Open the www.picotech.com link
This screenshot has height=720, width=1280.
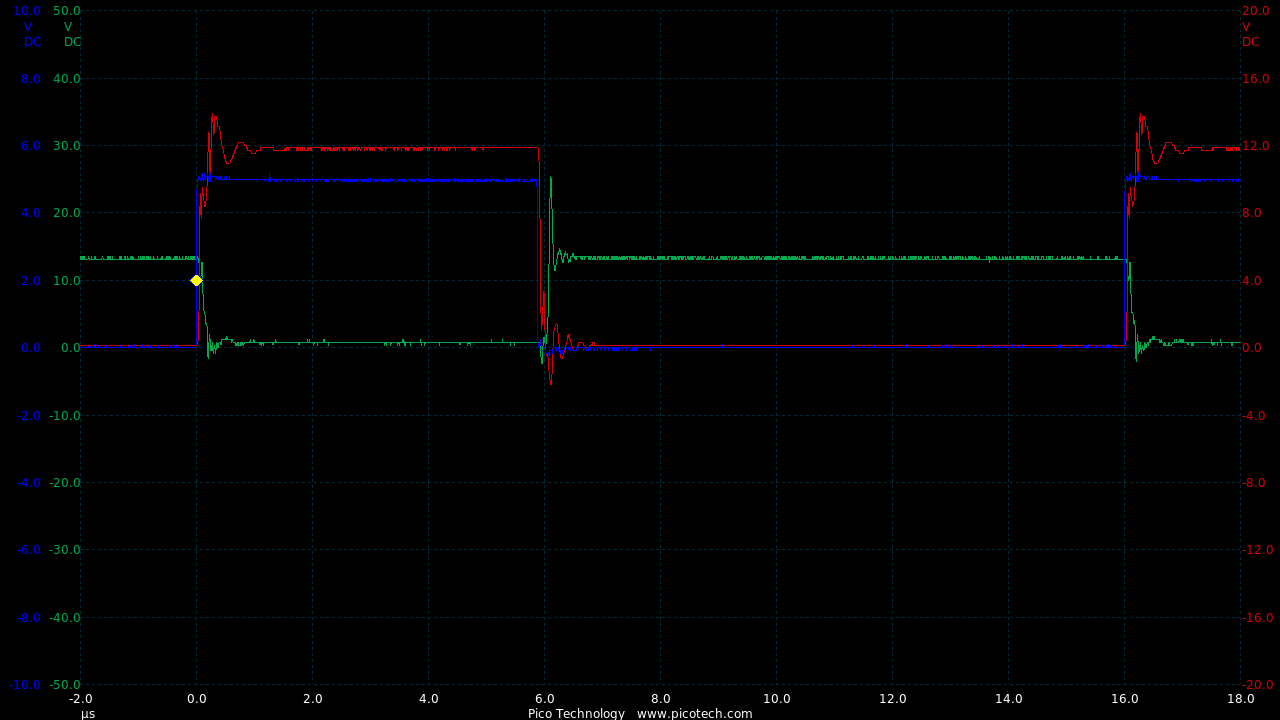(x=694, y=713)
